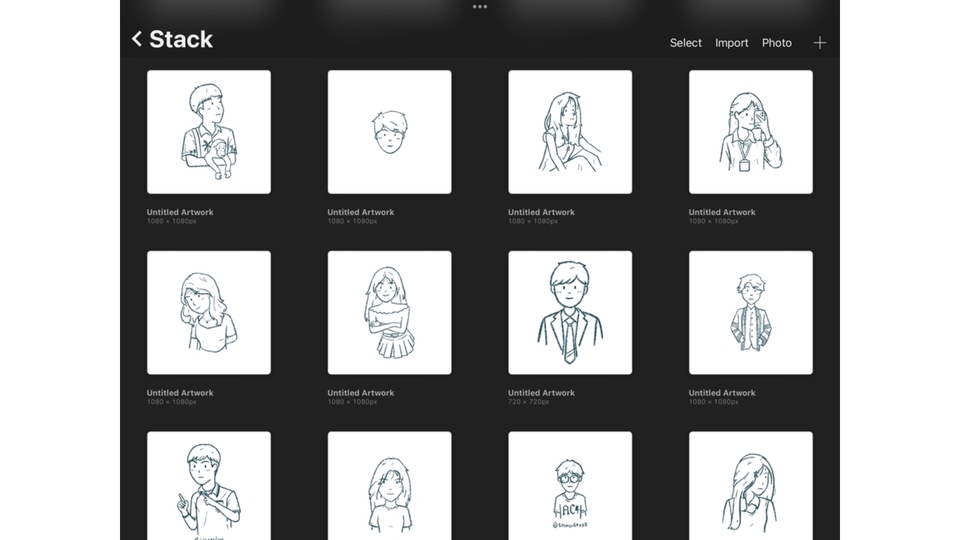Tap the girl with crossed arms and skirt
The width and height of the screenshot is (960, 540).
[389, 312]
